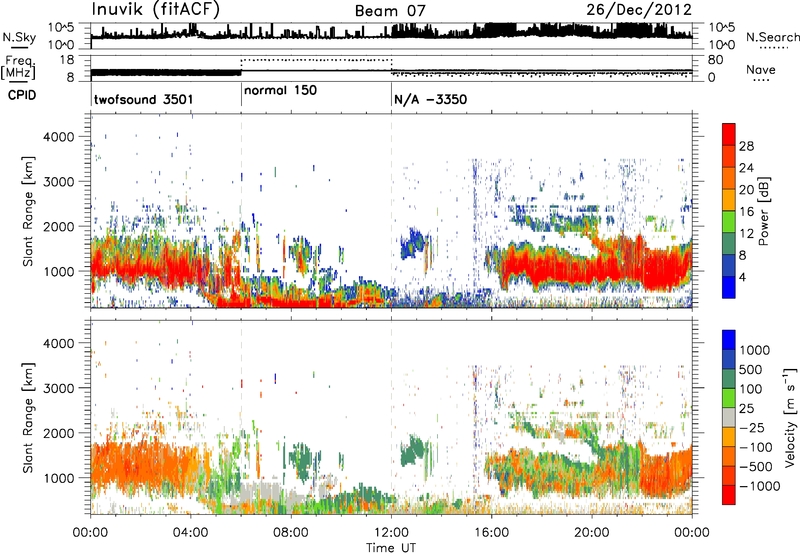Click the date '26/Dec/2012'
Viewport: 800px width, 554px height.
[639, 10]
